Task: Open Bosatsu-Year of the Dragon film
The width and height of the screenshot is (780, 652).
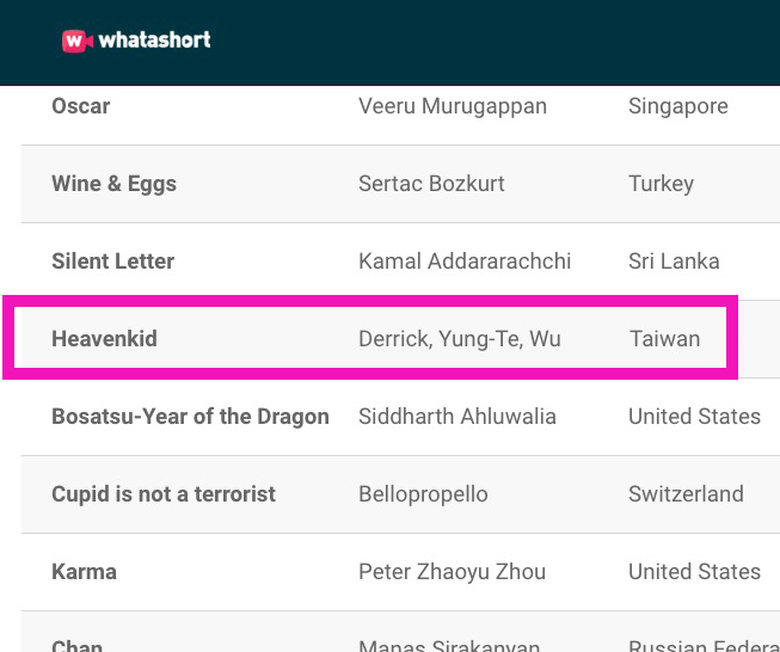Action: [x=190, y=416]
